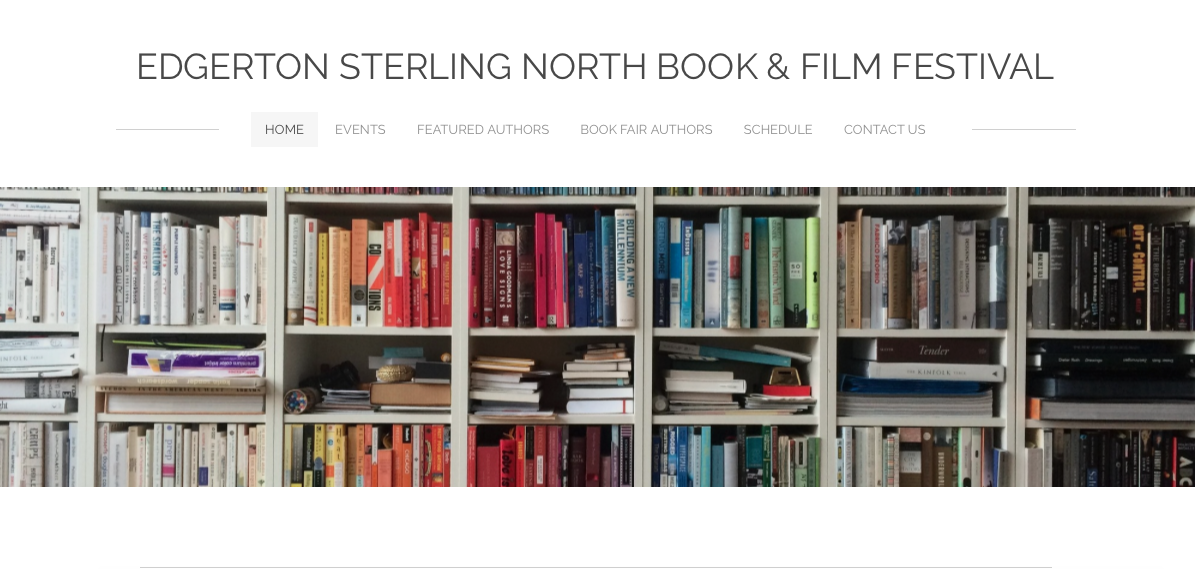Click Linda Goodman's 'Love Signs' book spine
The image size is (1195, 569).
pos(506,275)
